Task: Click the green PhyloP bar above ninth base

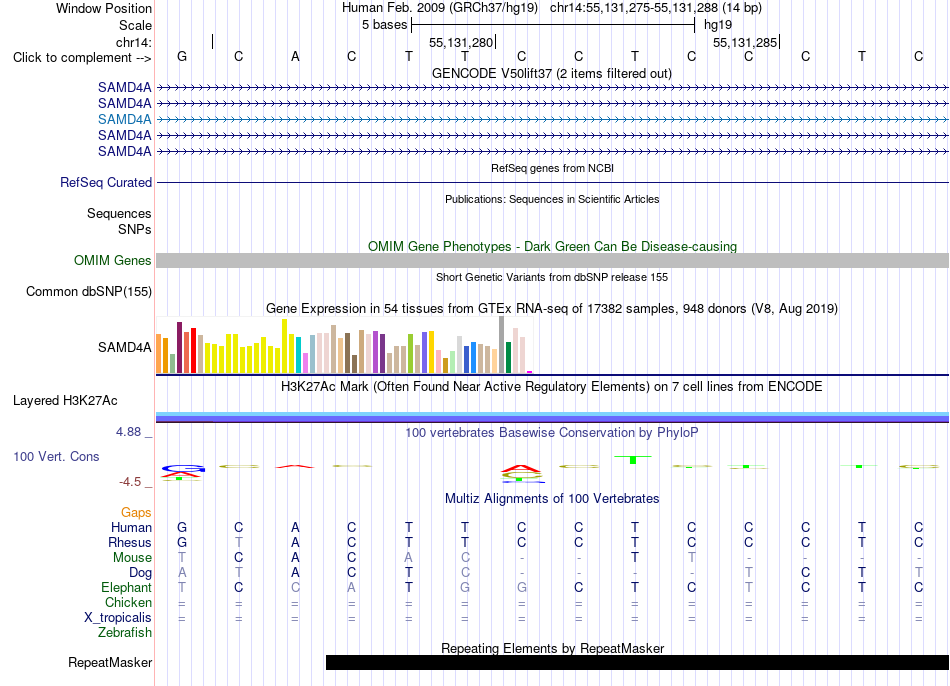Action: [633, 459]
